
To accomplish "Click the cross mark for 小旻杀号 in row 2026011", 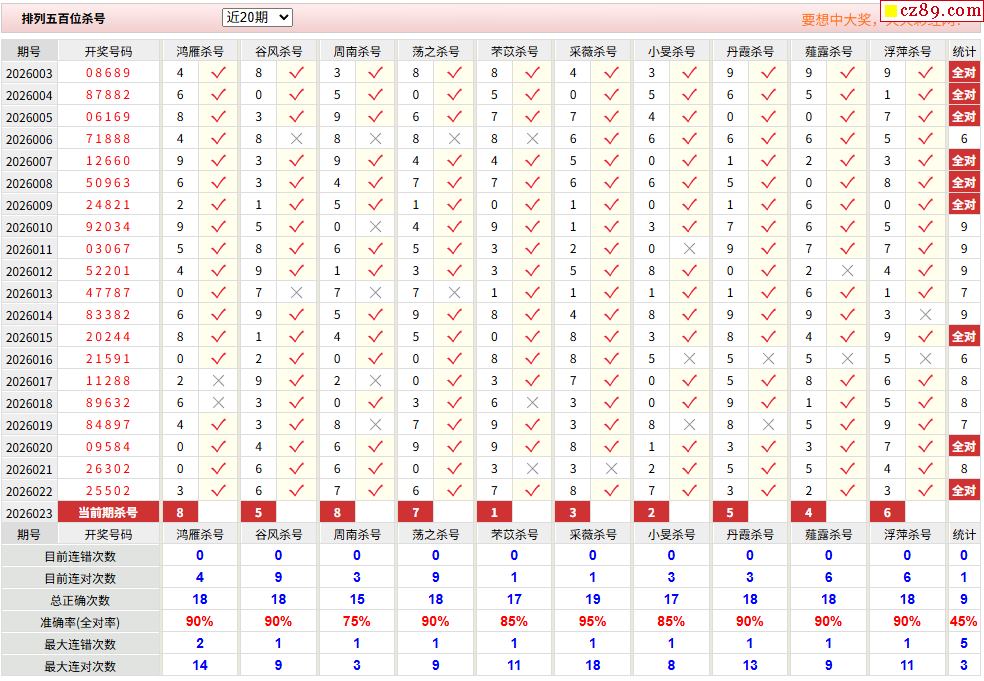I will pos(689,249).
